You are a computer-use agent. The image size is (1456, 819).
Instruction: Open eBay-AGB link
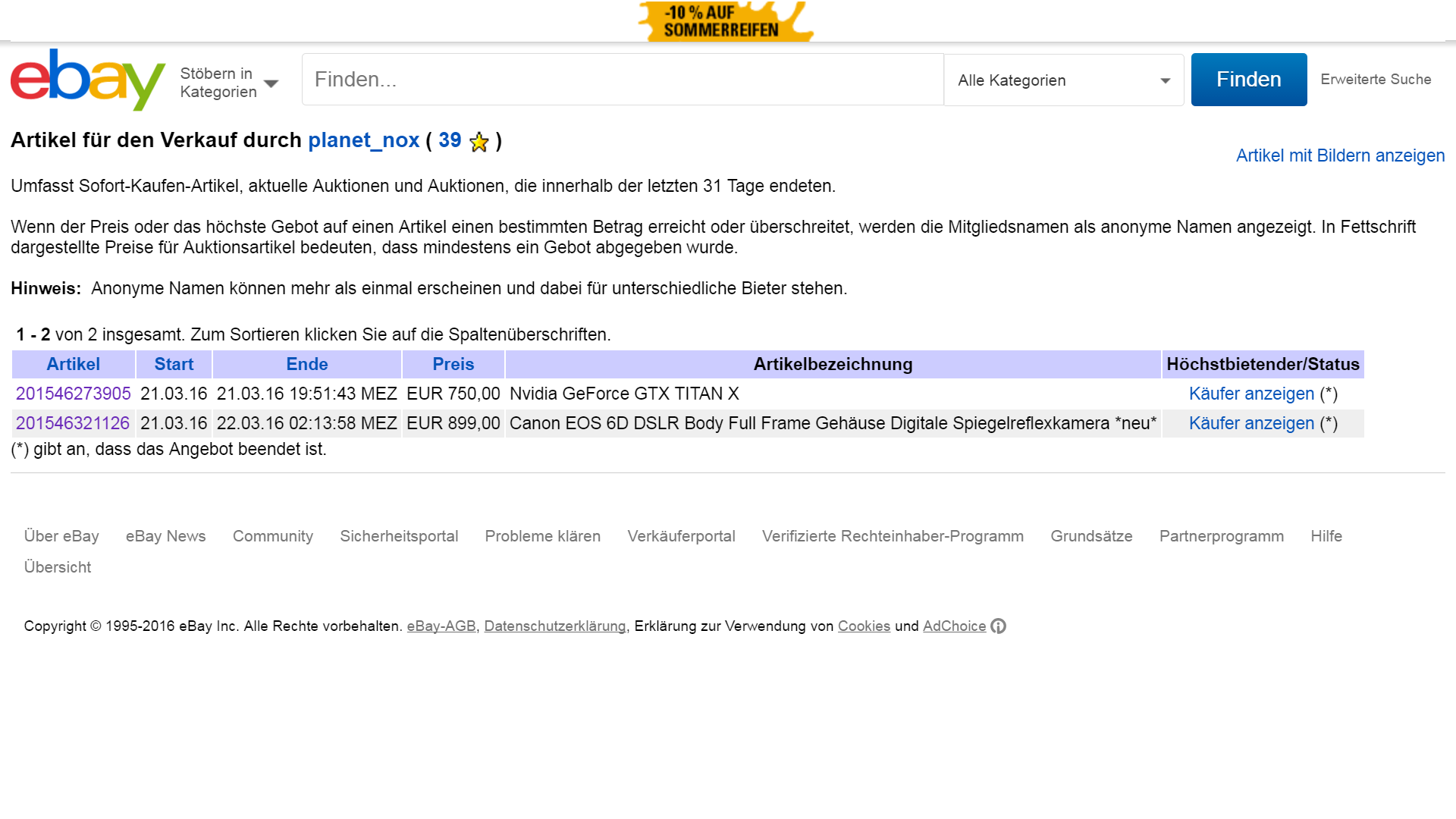441,626
